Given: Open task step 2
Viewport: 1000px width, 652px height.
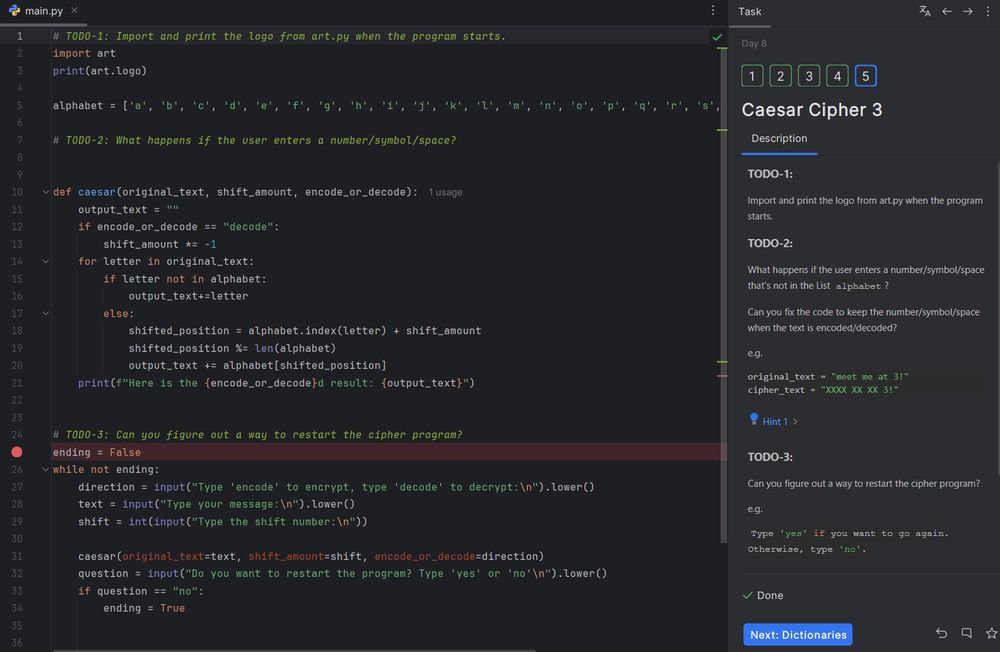Looking at the screenshot, I should click(780, 76).
